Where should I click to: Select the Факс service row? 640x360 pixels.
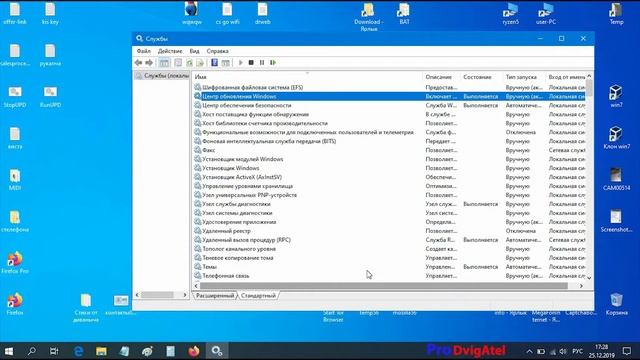[x=390, y=150]
